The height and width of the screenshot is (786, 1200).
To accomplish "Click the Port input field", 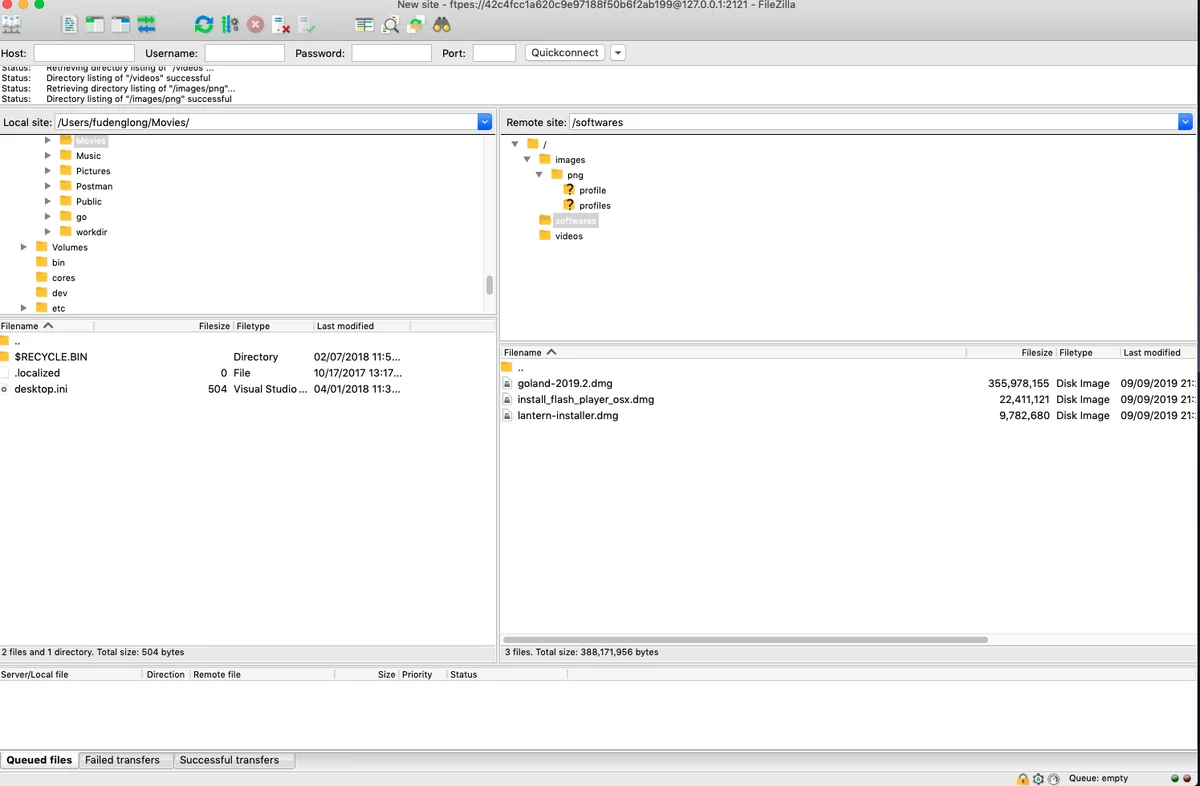I will point(494,53).
